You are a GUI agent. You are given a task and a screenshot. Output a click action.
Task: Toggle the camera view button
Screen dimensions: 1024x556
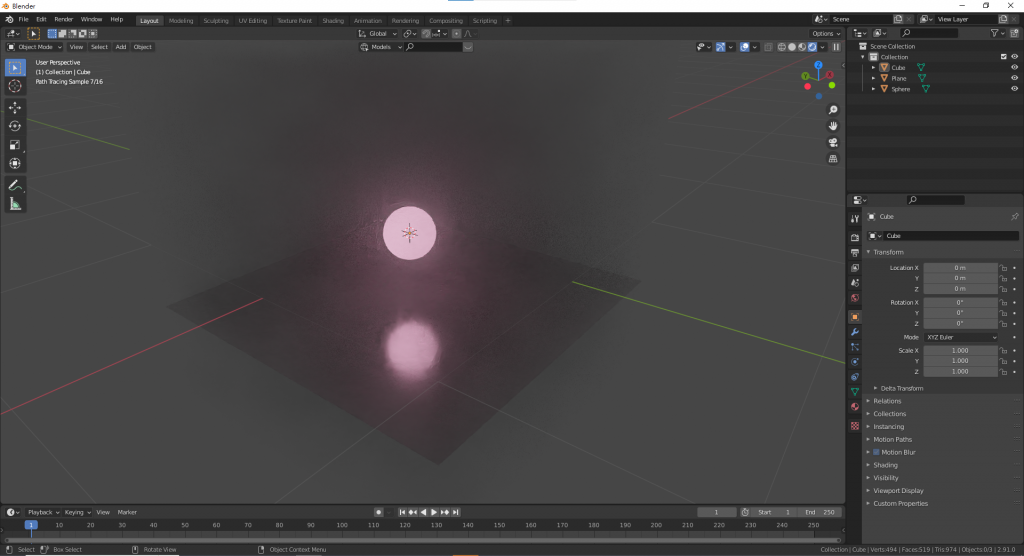[833, 142]
